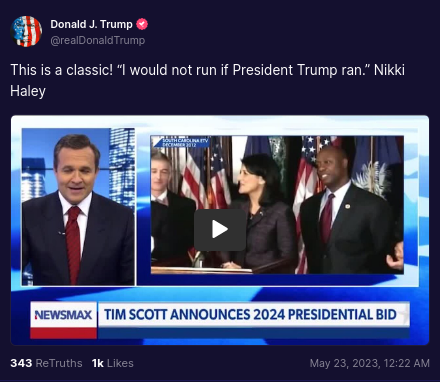Click the word ReTruths under the post
Viewport: 440px width, 382px height.
(x=59, y=363)
